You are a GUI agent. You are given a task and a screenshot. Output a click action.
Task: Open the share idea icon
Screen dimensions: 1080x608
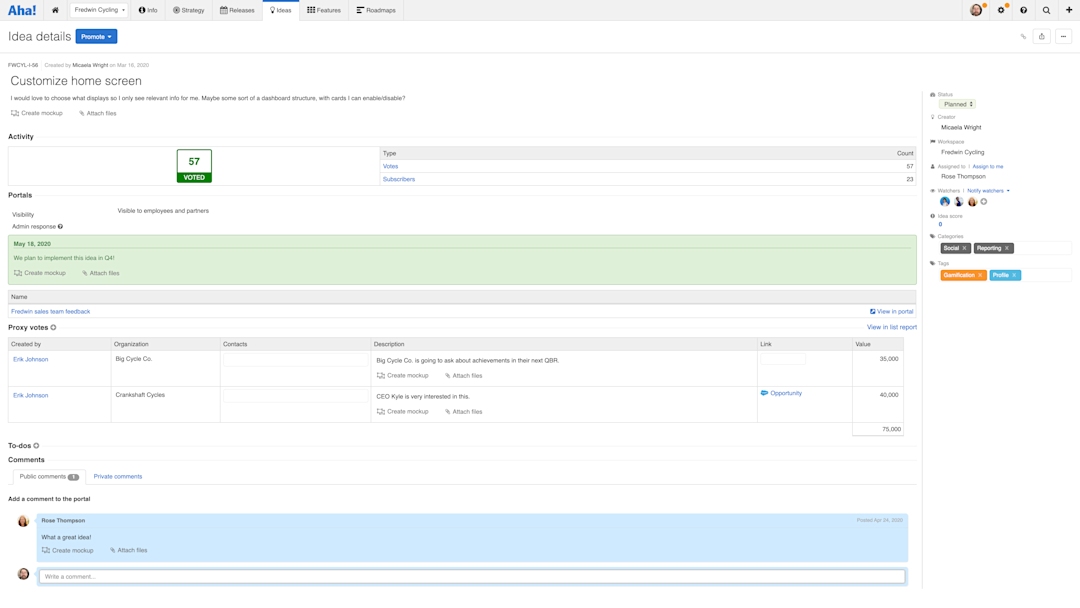pyautogui.click(x=1041, y=35)
